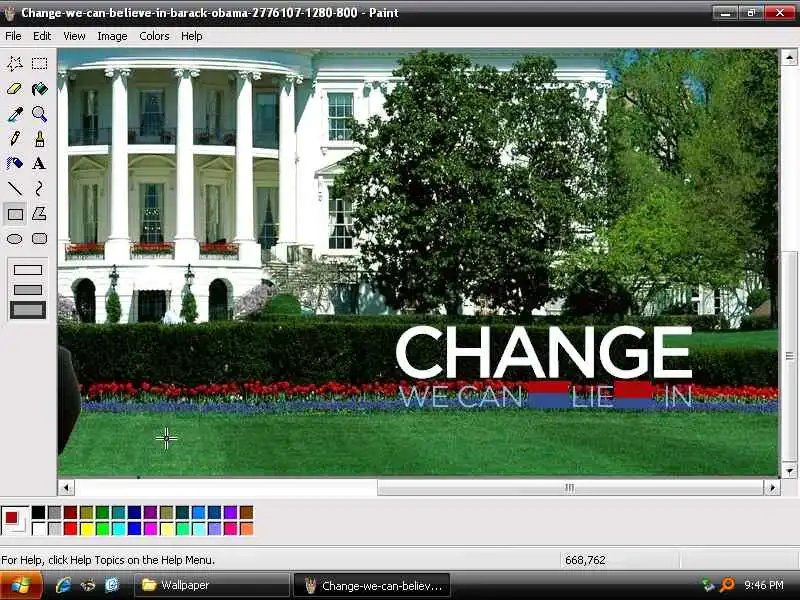
Task: Open the View menu
Action: [74, 36]
